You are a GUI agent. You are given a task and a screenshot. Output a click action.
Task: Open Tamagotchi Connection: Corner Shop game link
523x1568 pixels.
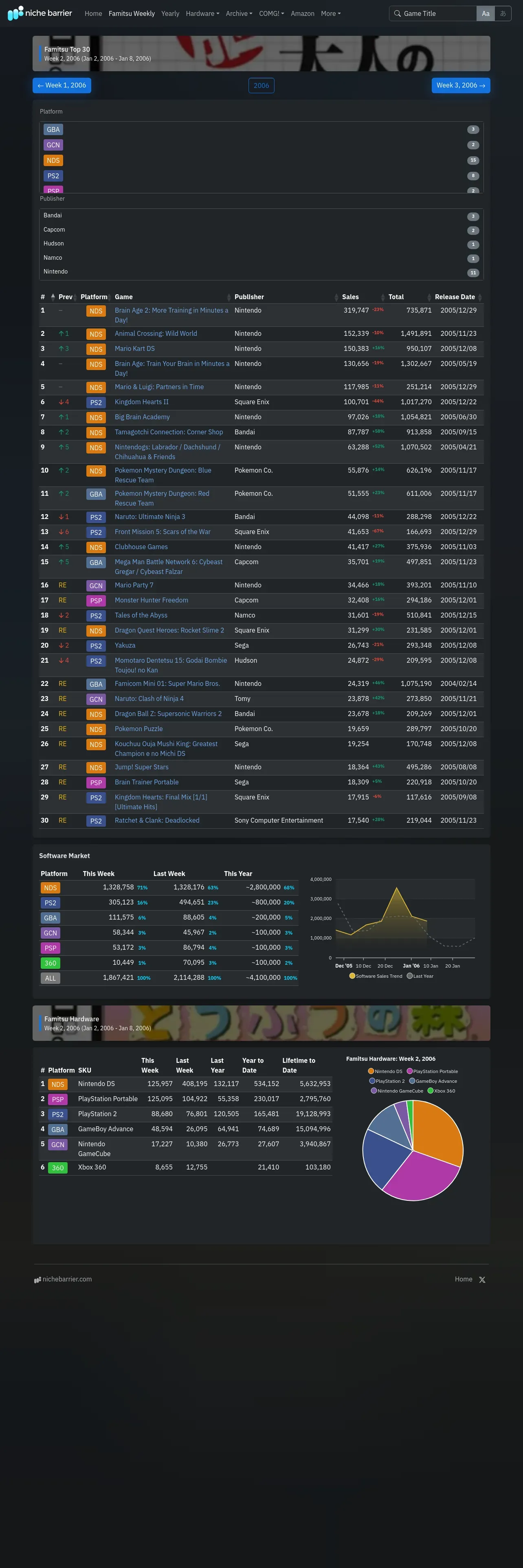click(169, 432)
